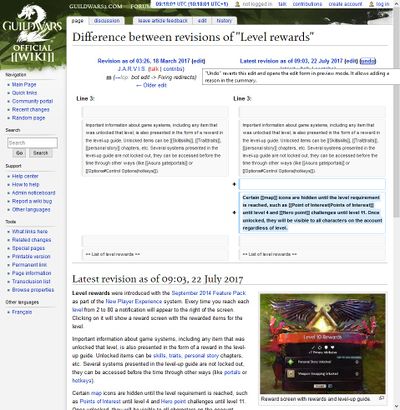Open the 'traits' link in the article

175,356
